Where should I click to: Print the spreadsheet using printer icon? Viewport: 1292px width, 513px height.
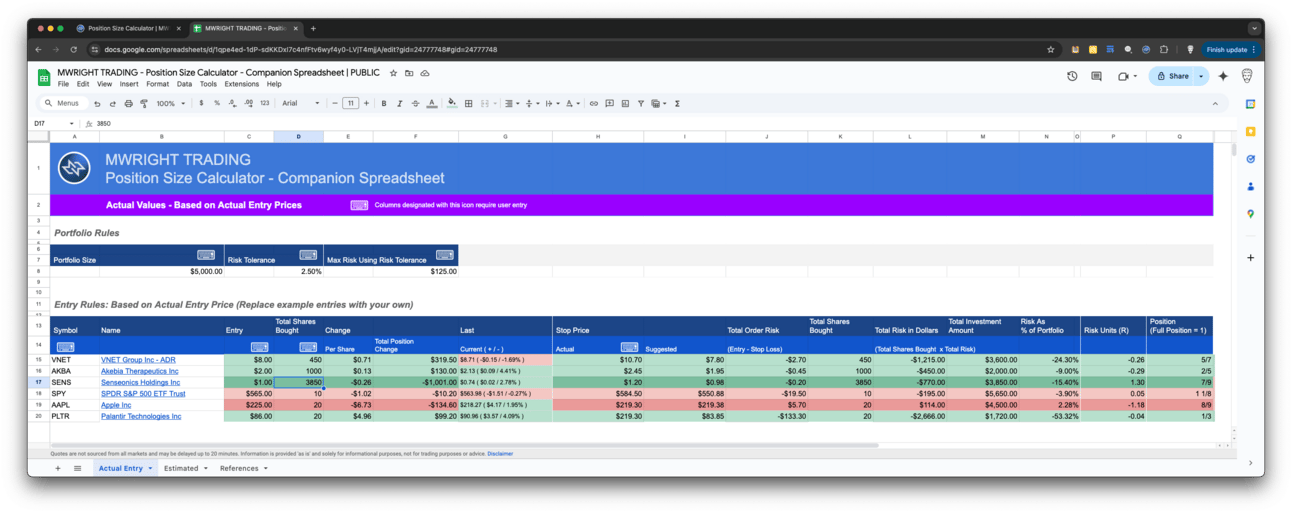pos(128,103)
